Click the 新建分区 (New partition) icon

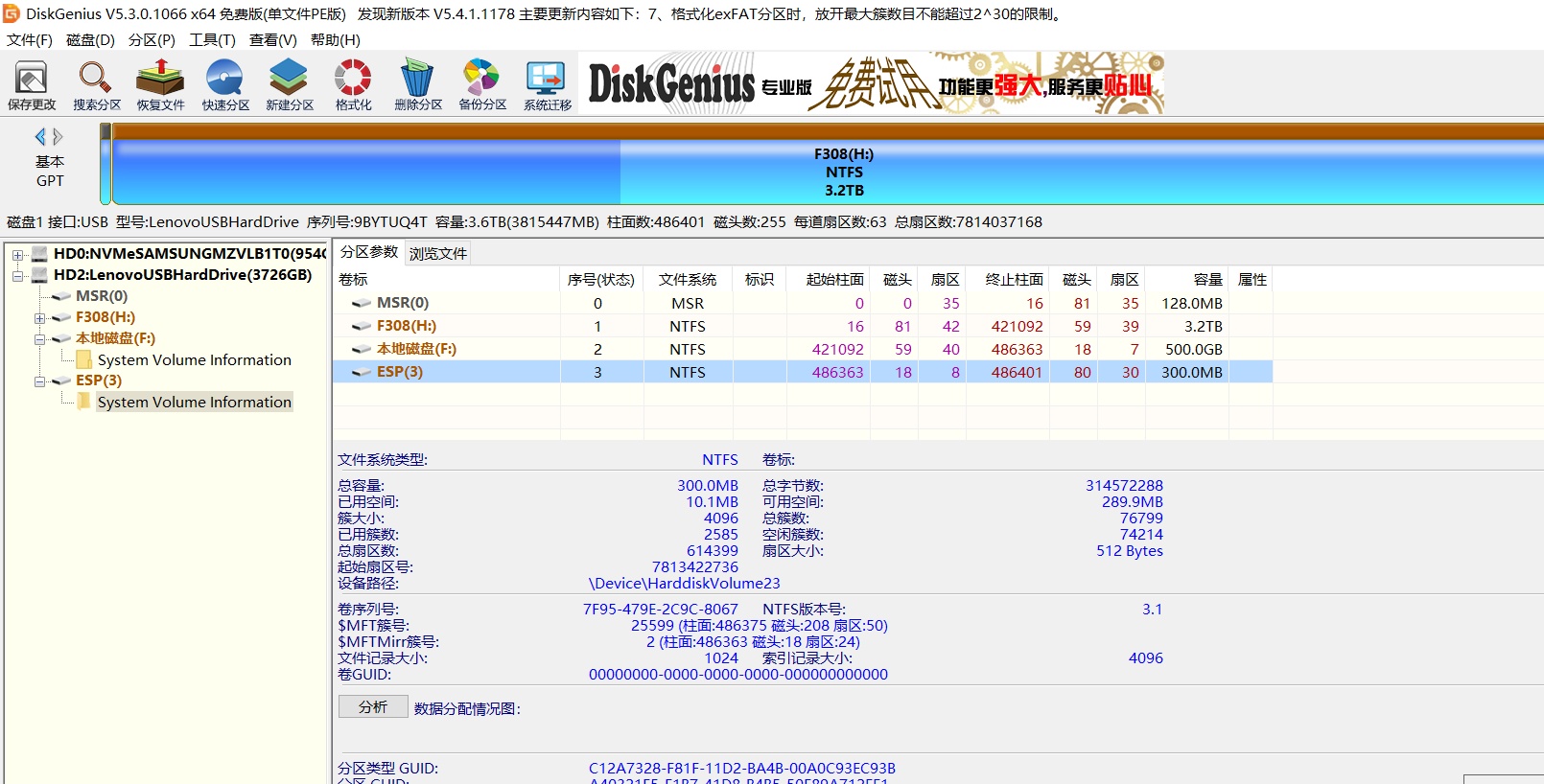pos(290,84)
